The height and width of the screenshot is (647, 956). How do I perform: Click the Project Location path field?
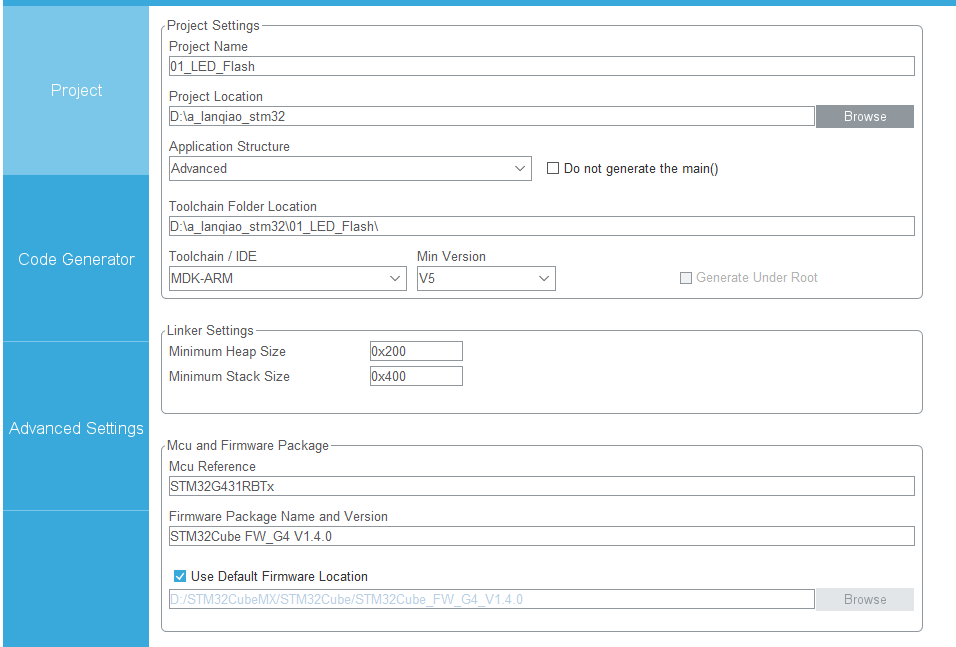(x=491, y=116)
